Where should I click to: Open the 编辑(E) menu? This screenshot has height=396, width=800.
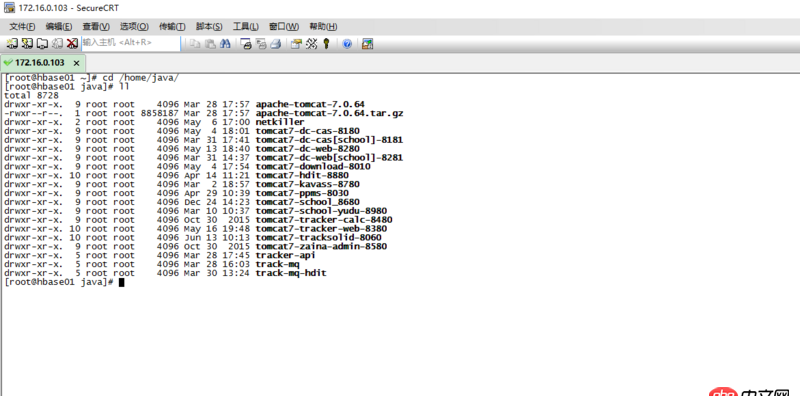59,27
